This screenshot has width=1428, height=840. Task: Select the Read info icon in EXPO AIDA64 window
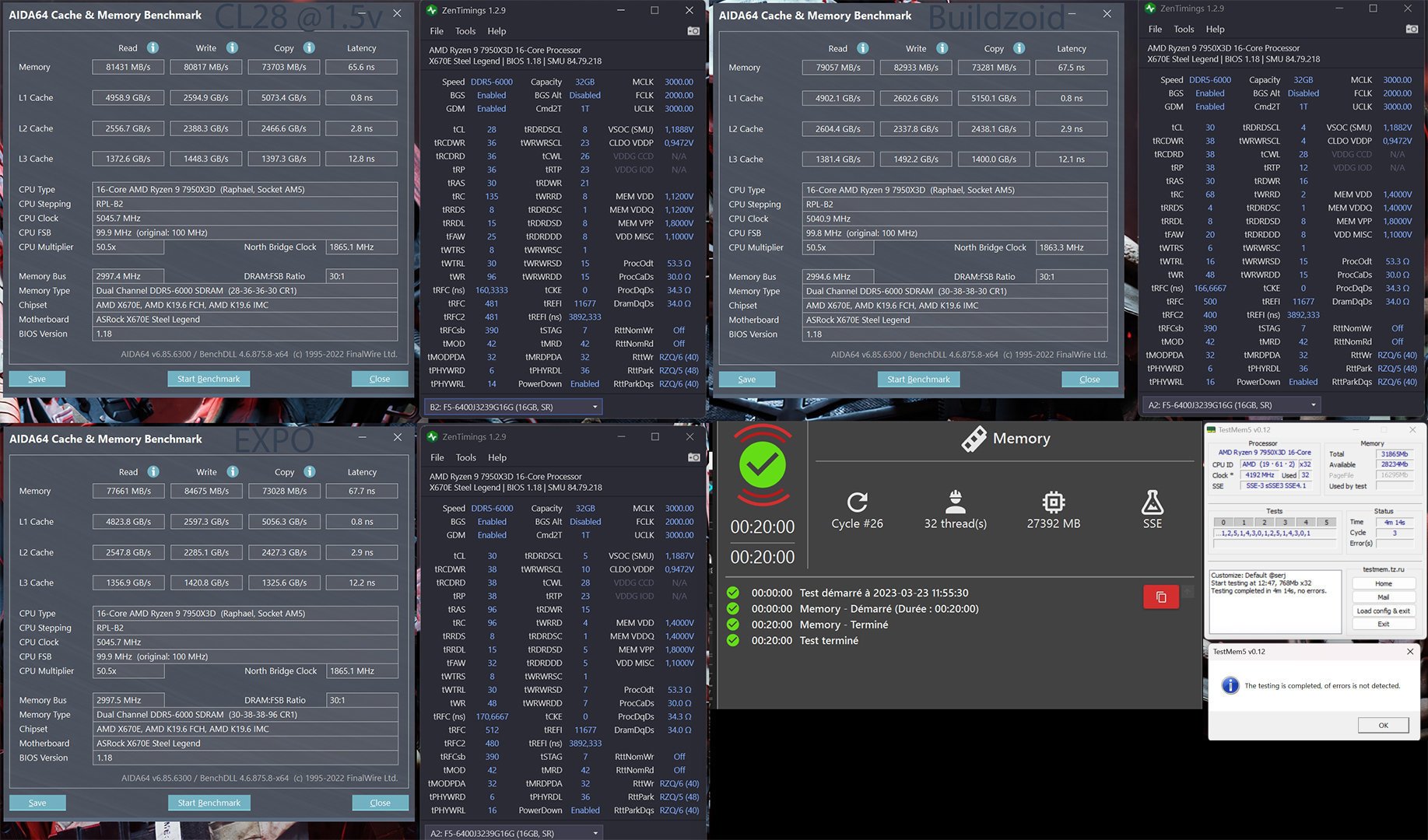pos(153,471)
